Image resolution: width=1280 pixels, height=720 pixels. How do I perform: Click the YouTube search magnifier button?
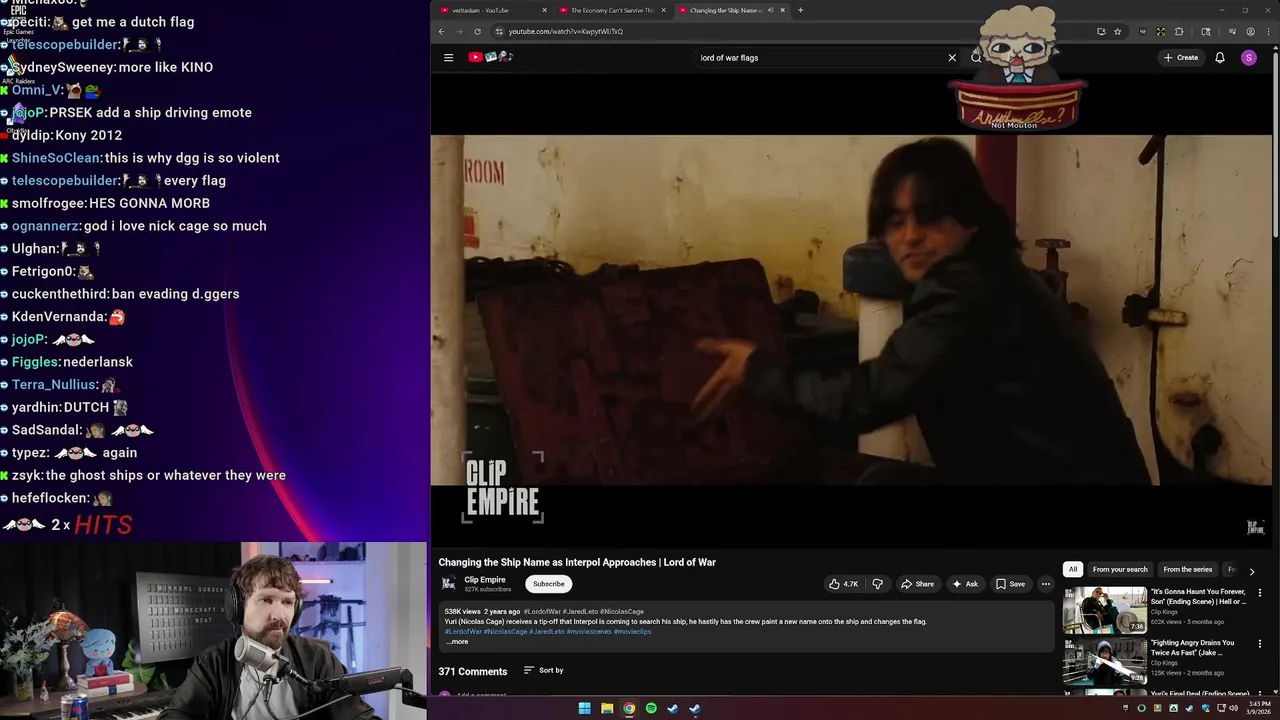tap(976, 58)
